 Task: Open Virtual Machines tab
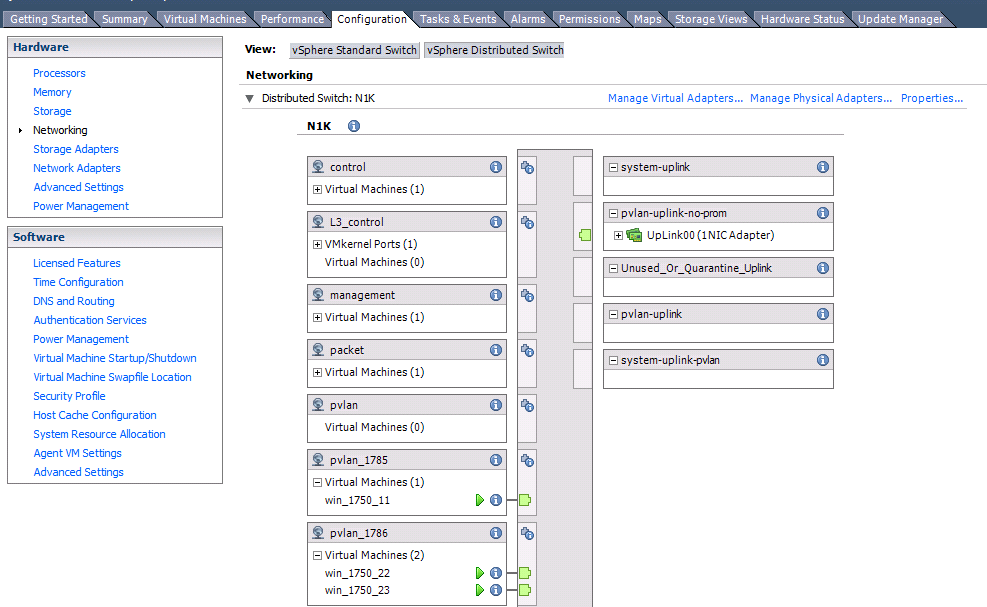[205, 19]
